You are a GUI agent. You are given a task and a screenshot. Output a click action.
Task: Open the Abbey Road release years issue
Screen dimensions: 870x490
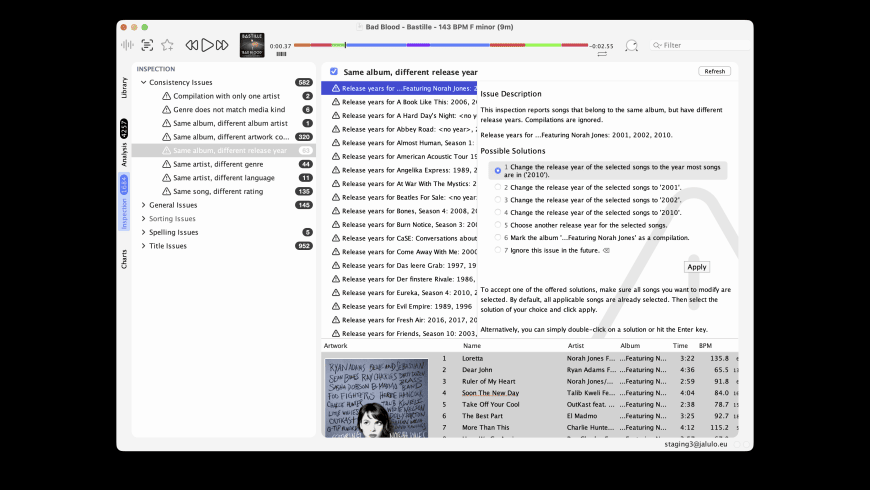[x=399, y=129]
